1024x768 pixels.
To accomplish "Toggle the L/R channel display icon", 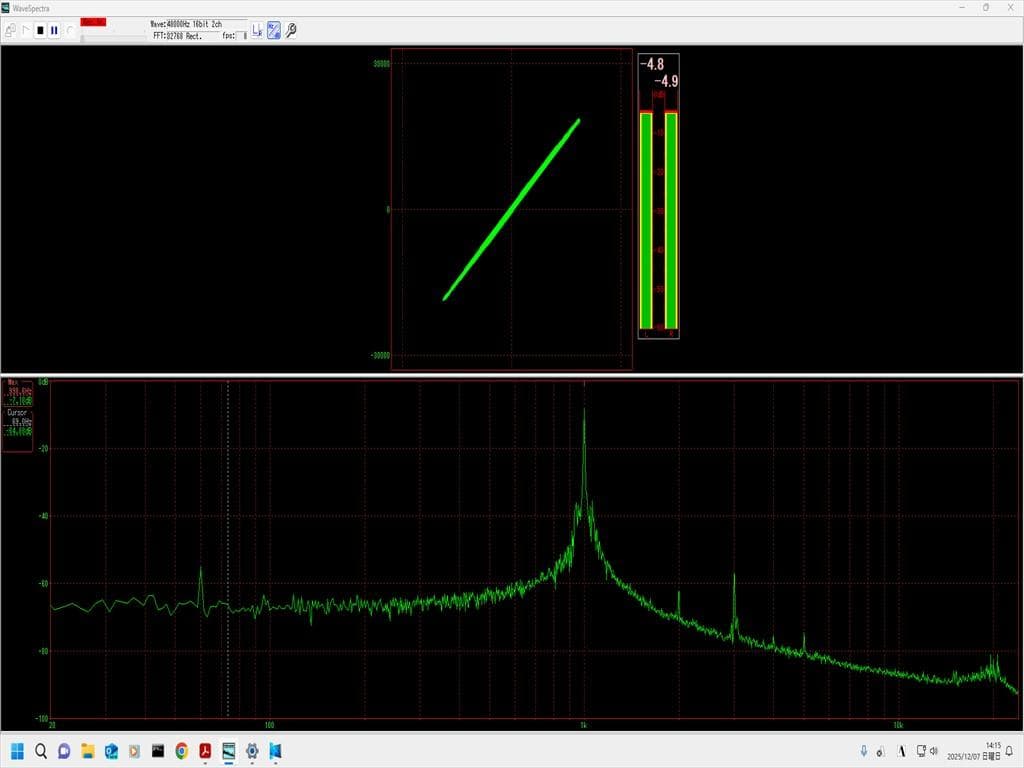I will [x=256, y=30].
